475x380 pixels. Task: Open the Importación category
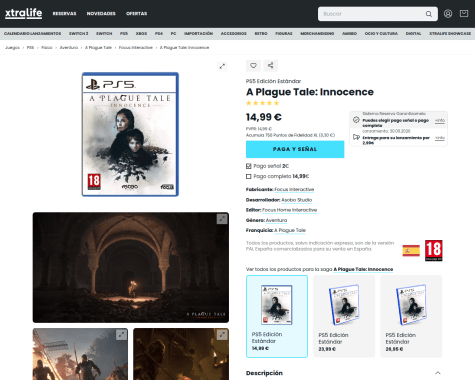click(198, 34)
